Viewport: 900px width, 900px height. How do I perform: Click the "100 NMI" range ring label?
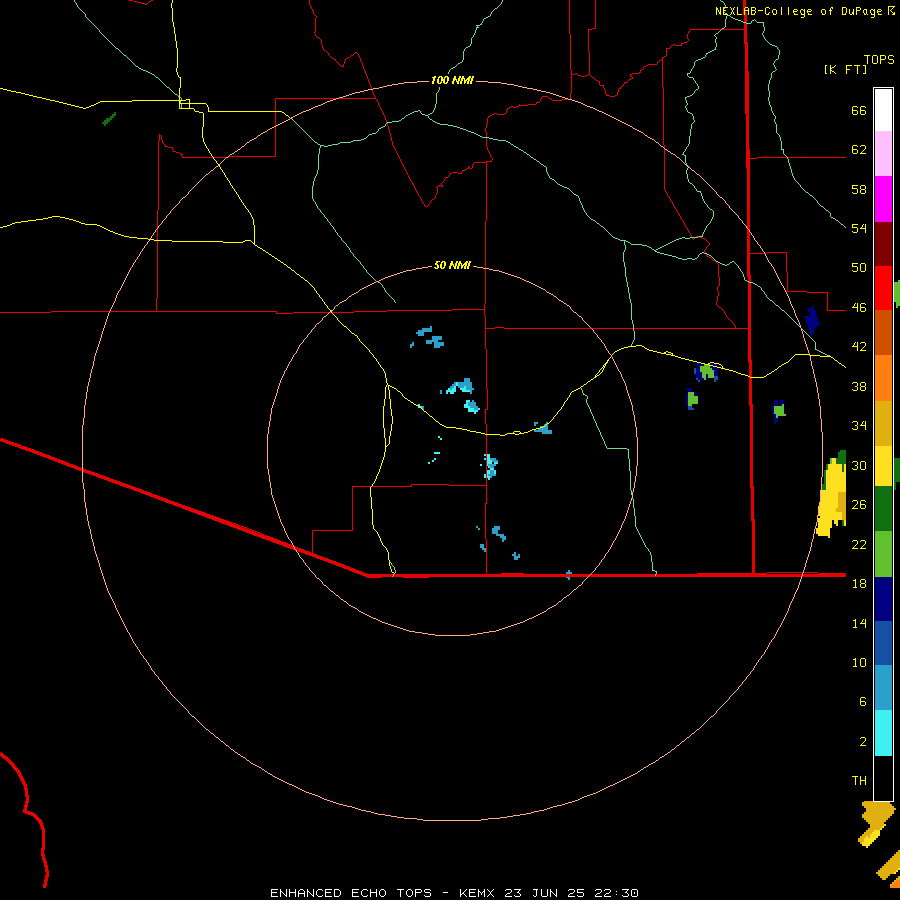click(x=452, y=80)
